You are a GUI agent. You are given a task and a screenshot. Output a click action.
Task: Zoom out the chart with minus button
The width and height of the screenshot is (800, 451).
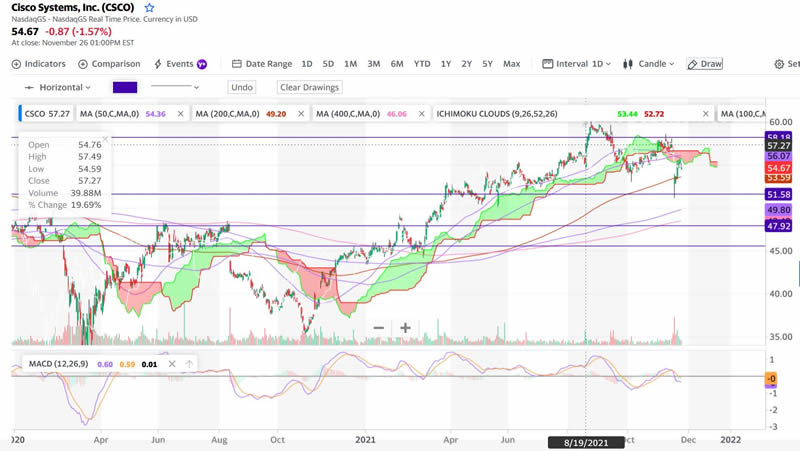379,327
